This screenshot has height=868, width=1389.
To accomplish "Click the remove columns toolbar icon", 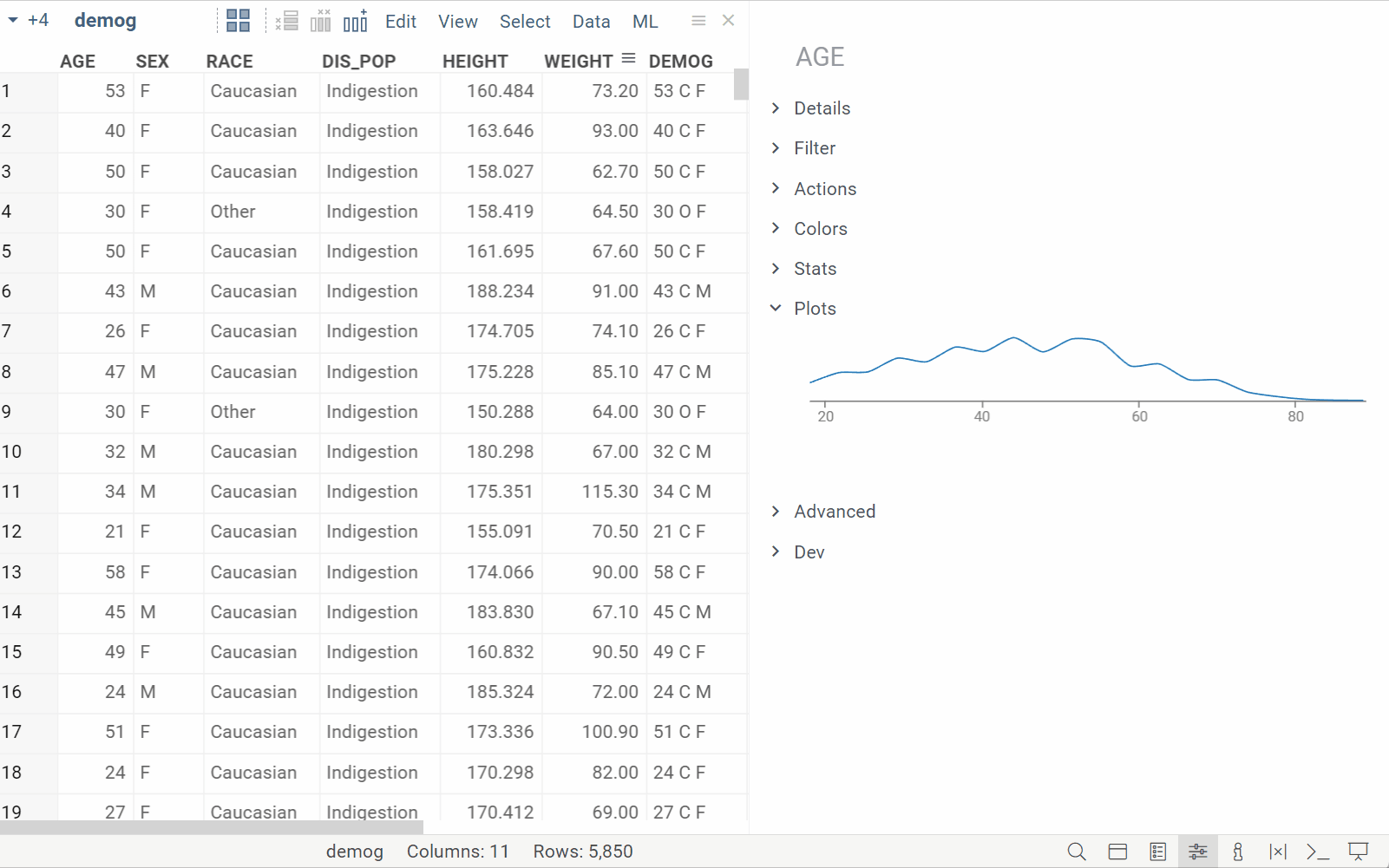I will [321, 21].
